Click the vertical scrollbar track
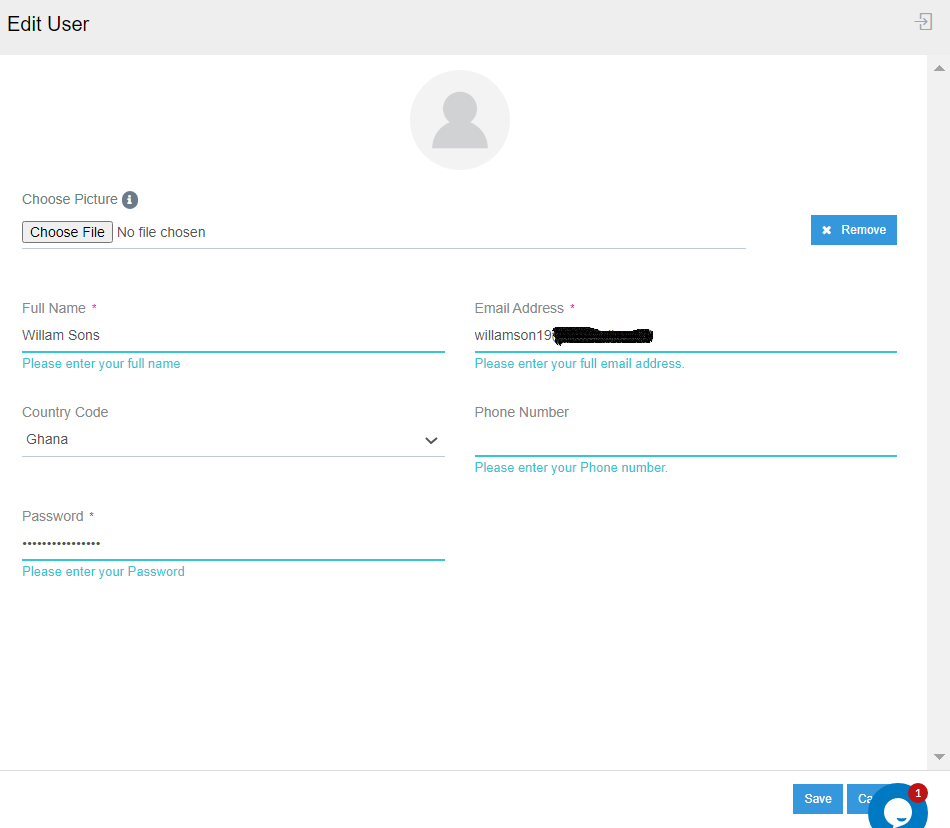Viewport: 950px width, 828px height. pos(939,400)
